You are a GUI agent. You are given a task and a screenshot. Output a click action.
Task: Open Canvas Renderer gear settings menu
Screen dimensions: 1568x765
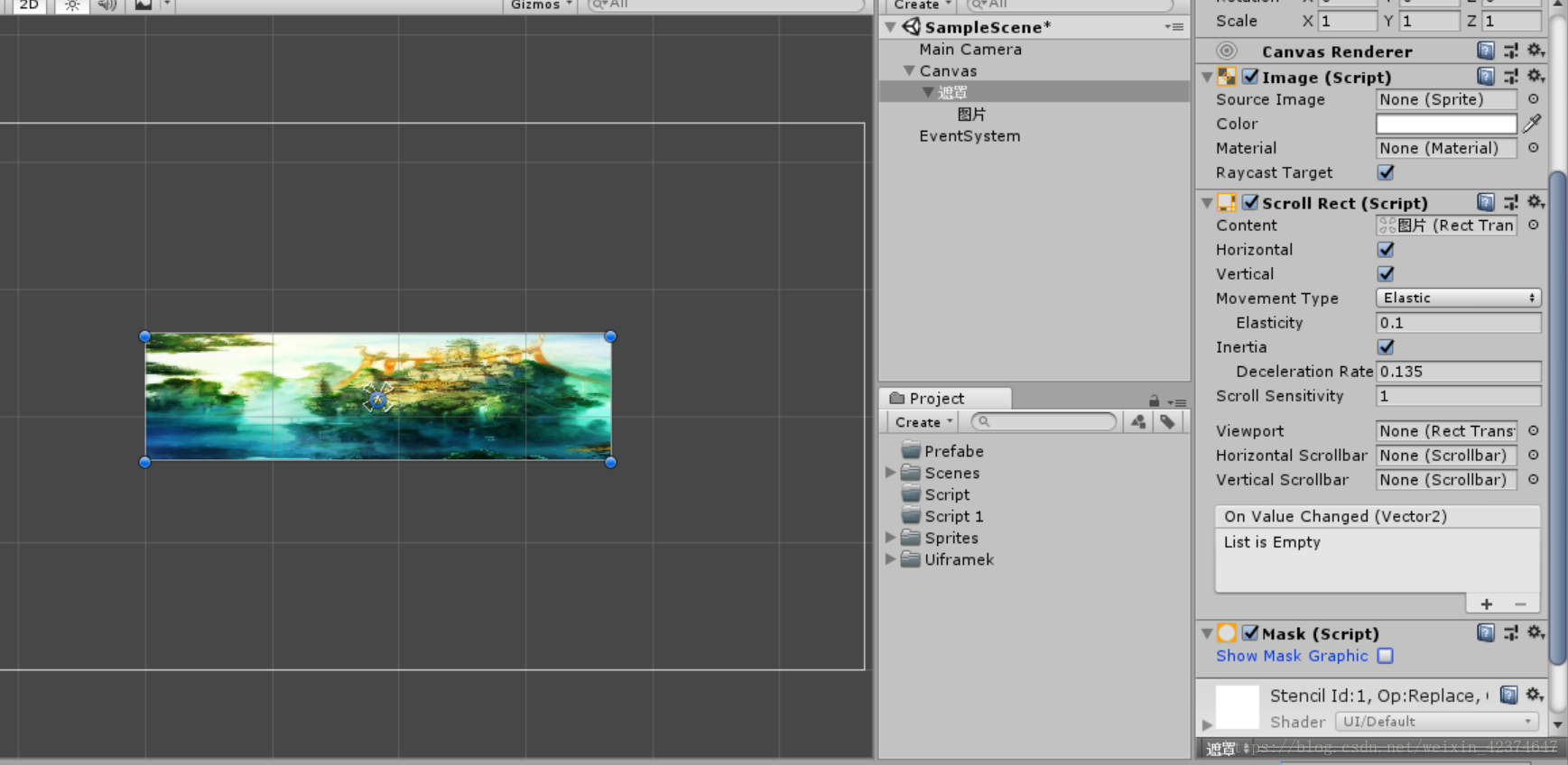pos(1535,51)
